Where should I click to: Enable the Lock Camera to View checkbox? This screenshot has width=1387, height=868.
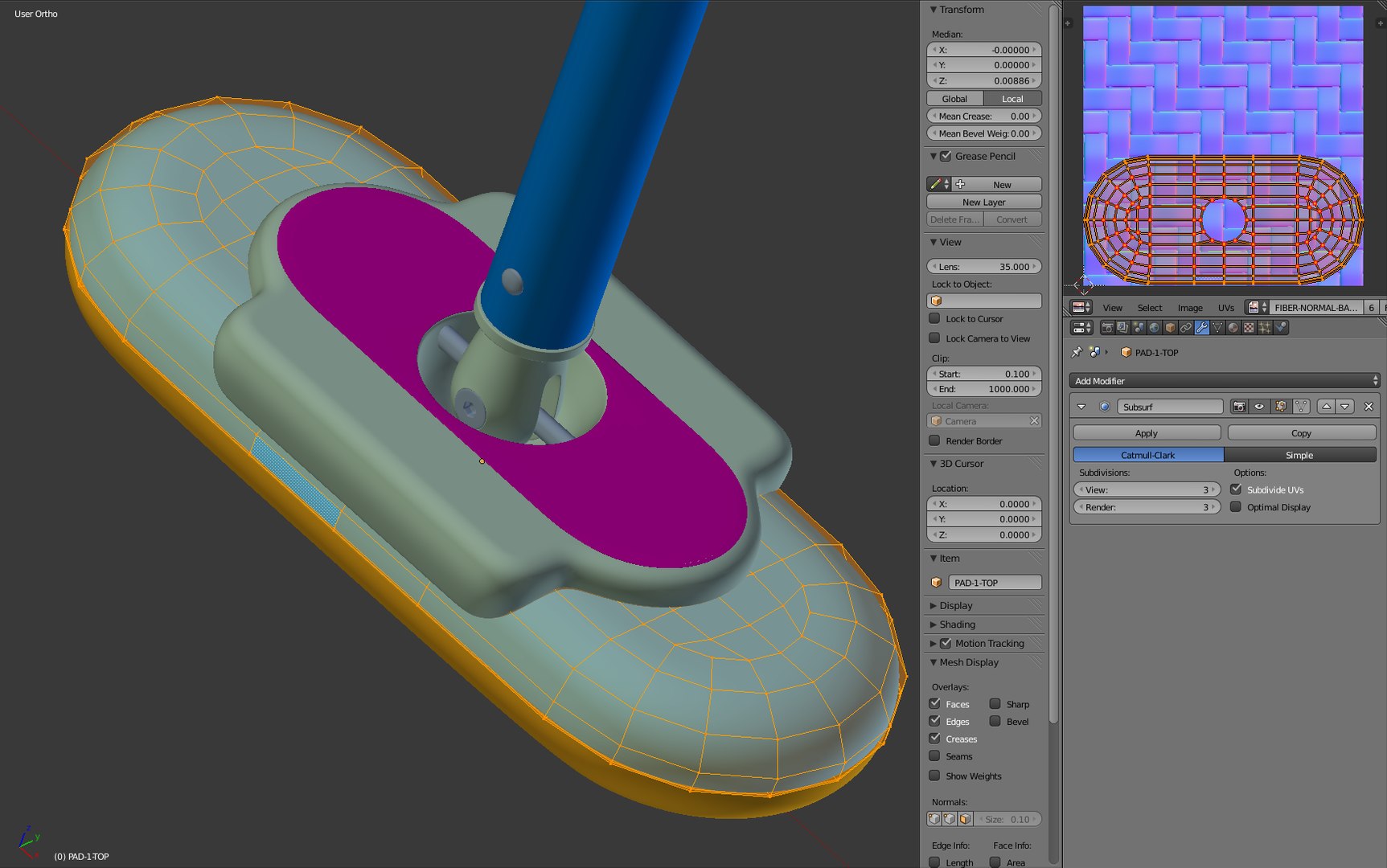click(934, 338)
